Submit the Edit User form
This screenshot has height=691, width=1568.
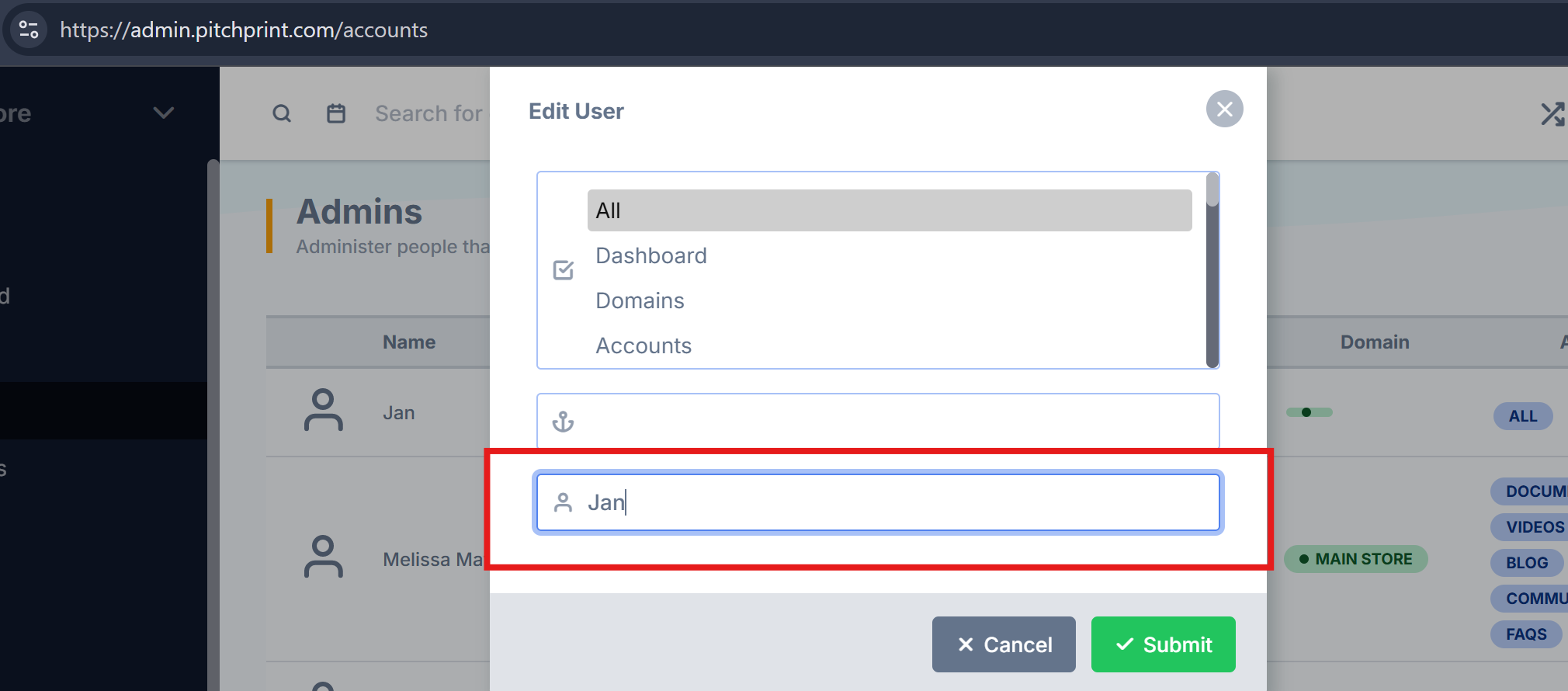[1163, 644]
